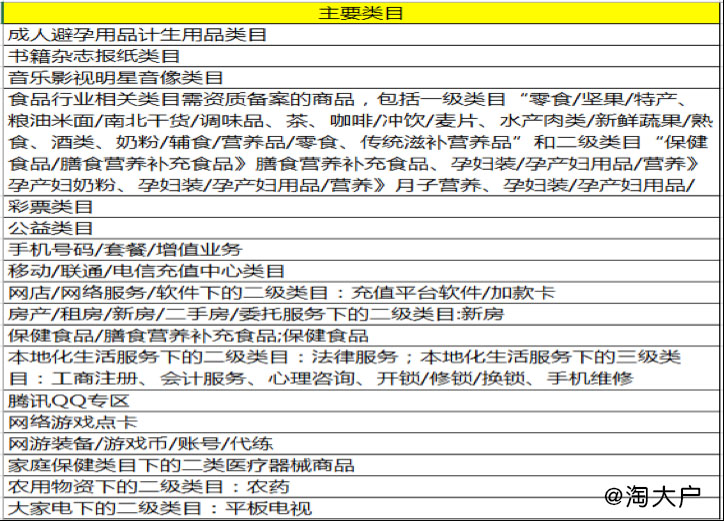Click the row 家庭保健类目下的二类医疗器械商品
724x521 pixels.
tap(361, 465)
